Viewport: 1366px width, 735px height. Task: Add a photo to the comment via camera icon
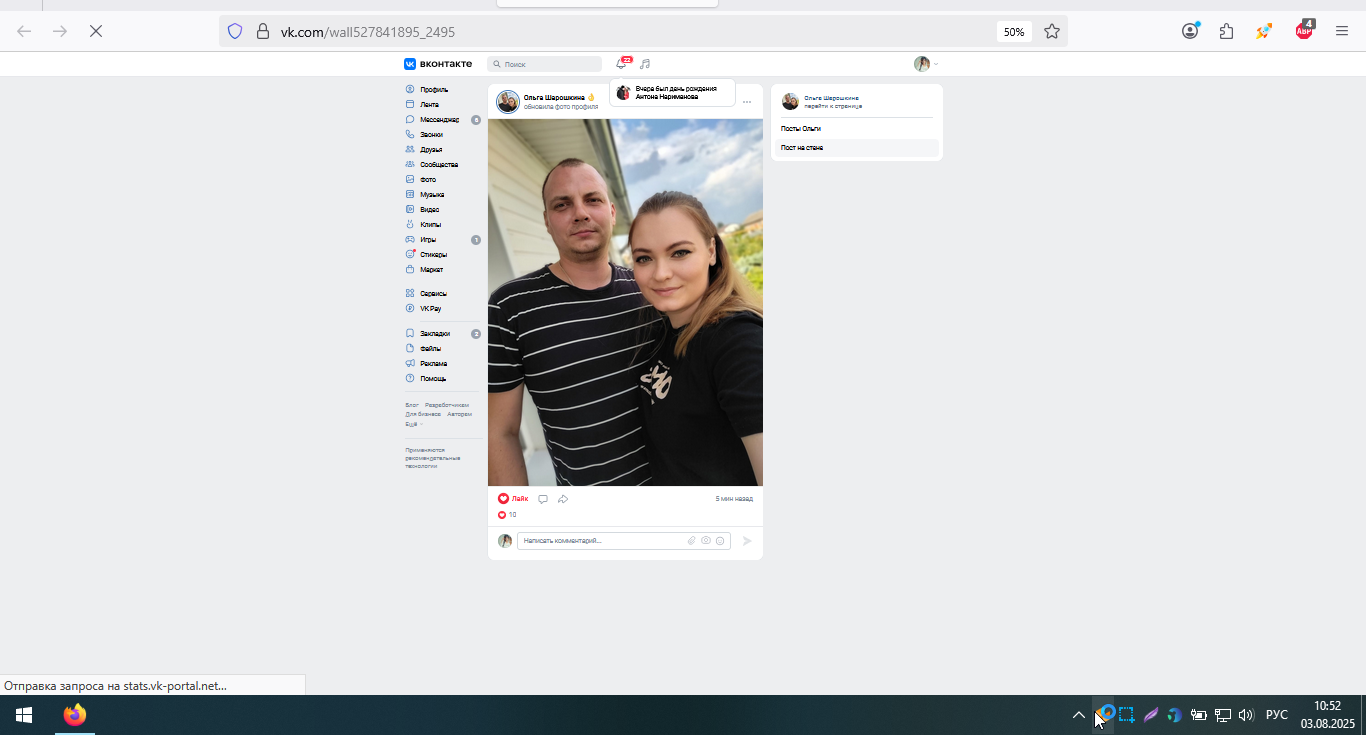pos(706,541)
